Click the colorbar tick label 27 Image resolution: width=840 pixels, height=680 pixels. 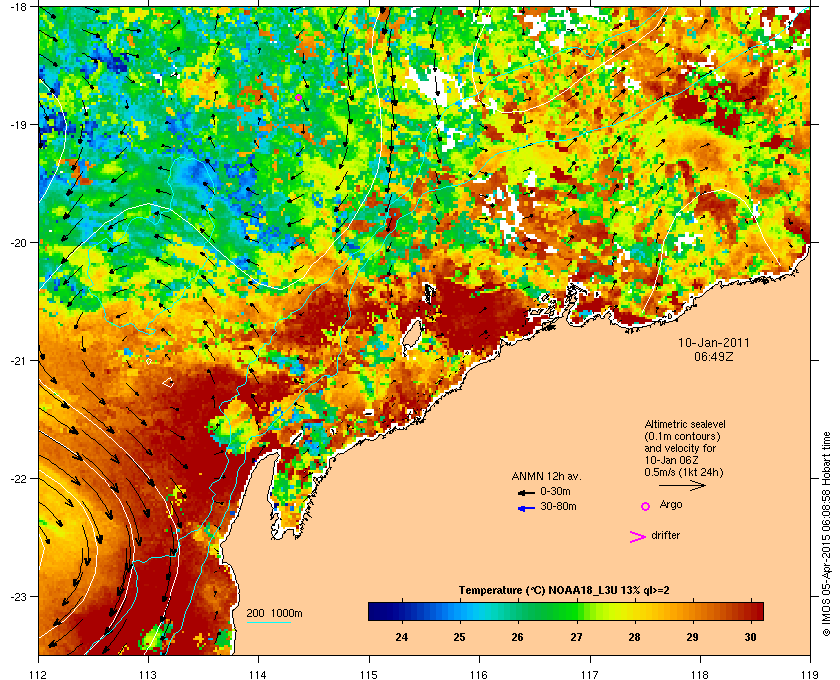(576, 637)
